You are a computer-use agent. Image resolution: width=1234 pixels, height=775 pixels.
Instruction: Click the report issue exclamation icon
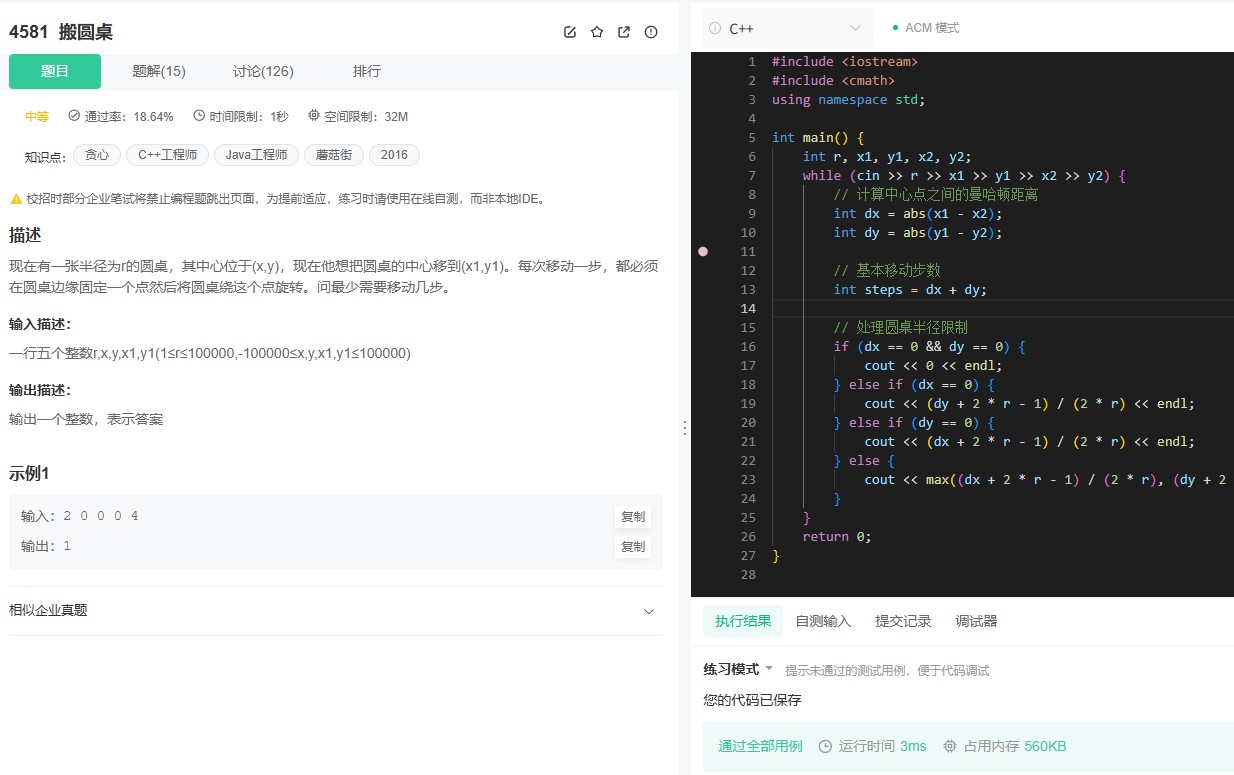(x=650, y=32)
